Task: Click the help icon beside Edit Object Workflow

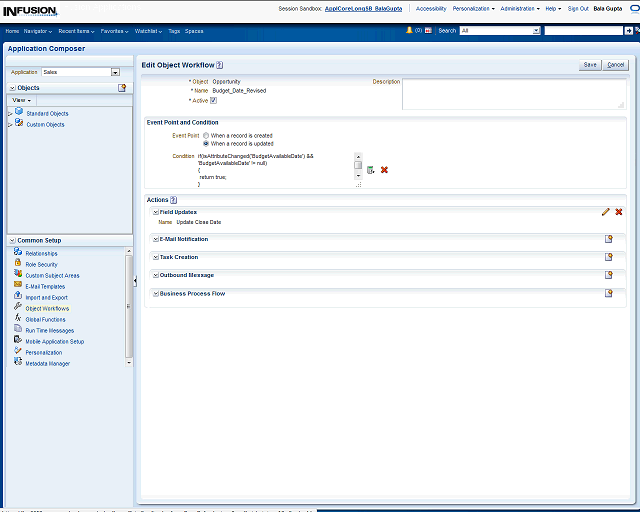Action: click(219, 64)
